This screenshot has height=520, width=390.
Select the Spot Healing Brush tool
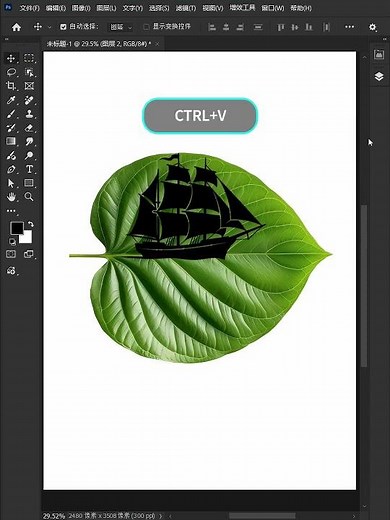tap(29, 100)
